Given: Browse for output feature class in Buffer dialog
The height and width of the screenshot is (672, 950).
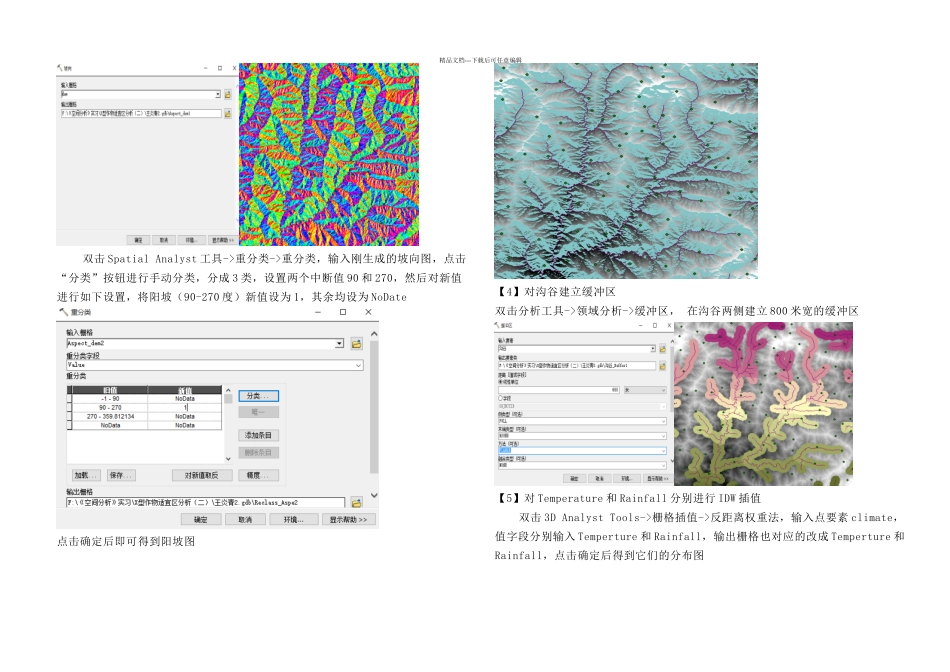Looking at the screenshot, I should click(x=662, y=366).
